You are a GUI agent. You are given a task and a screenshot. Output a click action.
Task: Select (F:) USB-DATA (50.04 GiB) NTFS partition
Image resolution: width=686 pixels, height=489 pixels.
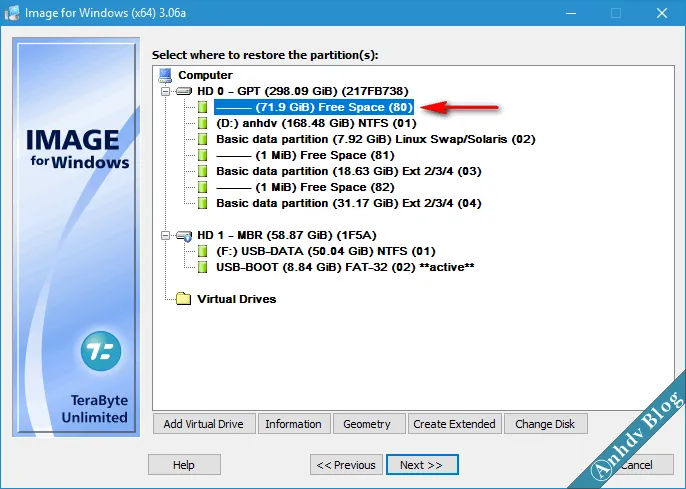326,251
